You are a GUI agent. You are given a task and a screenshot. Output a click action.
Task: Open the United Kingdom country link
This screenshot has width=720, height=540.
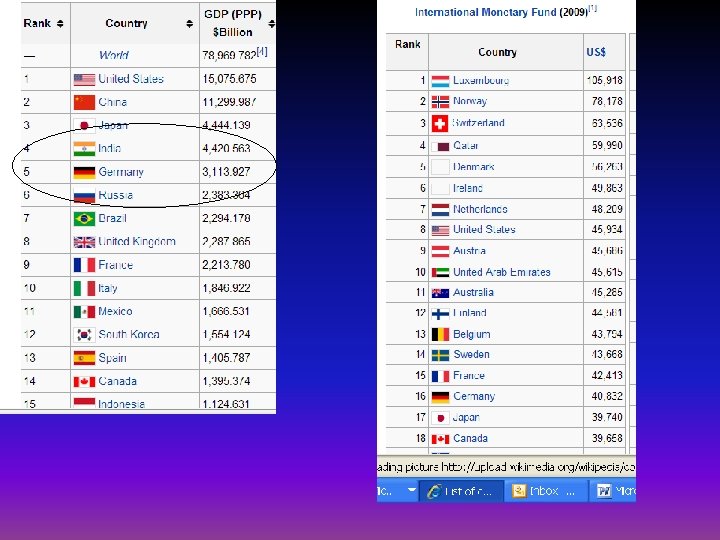click(x=137, y=242)
